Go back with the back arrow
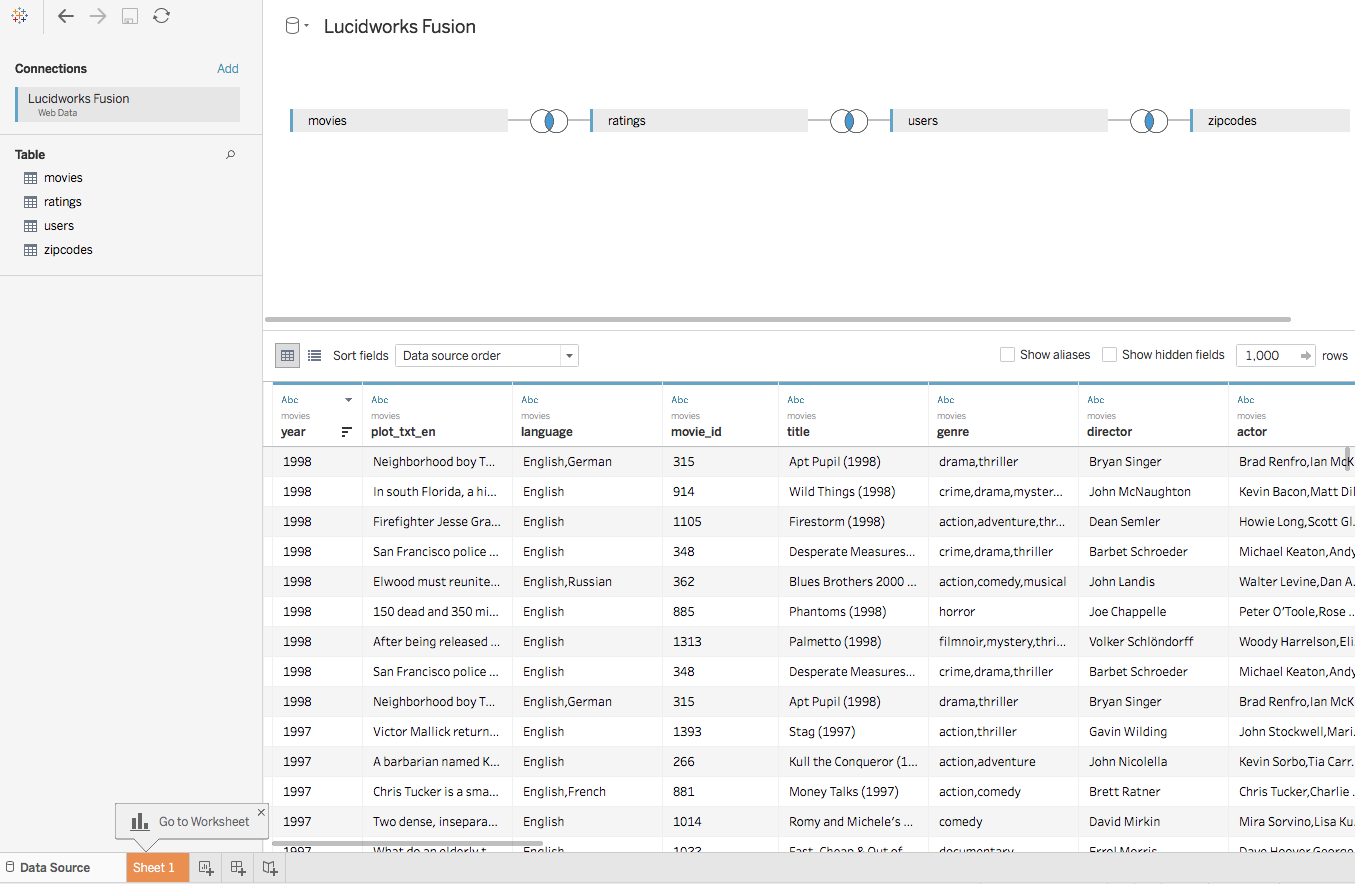 66,16
